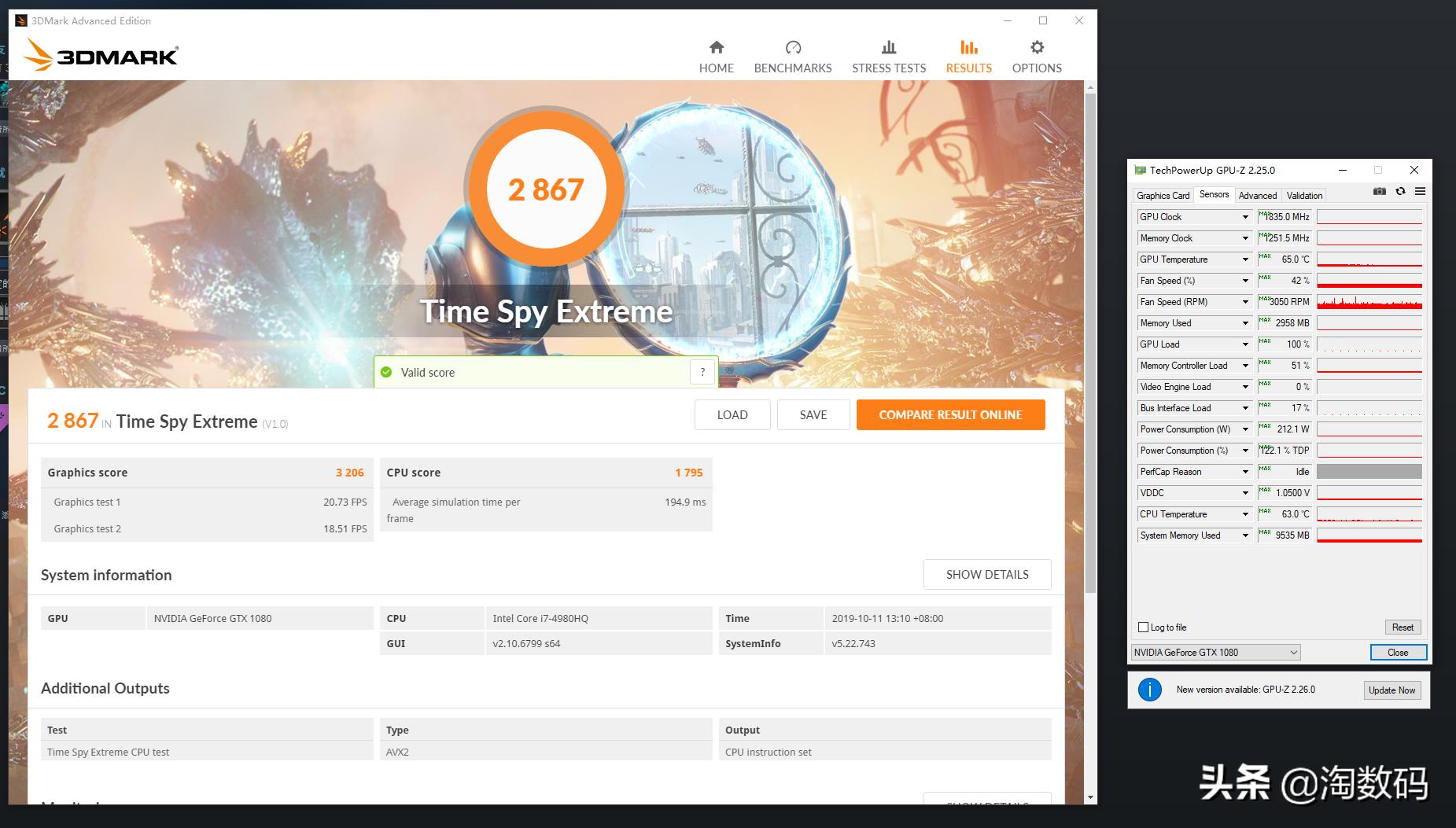Open the NVIDIA GeForce GTX 1080 device selector
The height and width of the screenshot is (828, 1456).
[1215, 652]
